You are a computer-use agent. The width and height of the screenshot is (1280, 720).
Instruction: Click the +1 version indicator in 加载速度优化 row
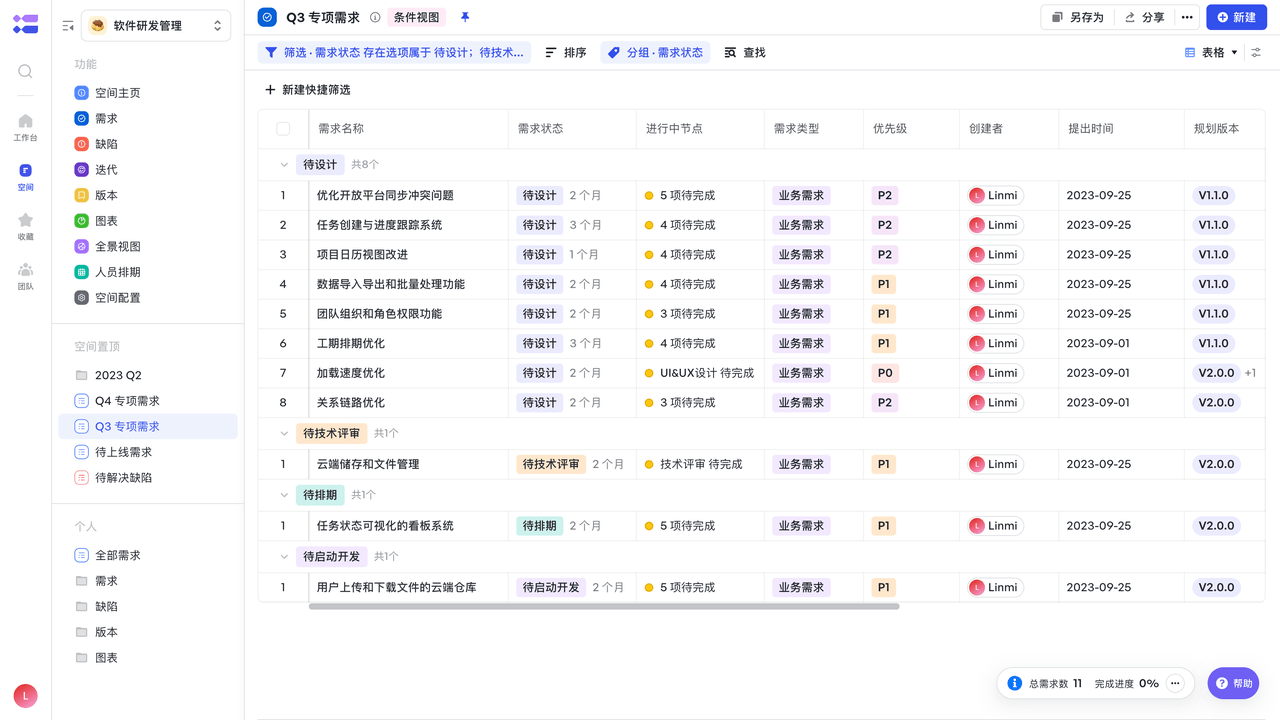(1250, 373)
